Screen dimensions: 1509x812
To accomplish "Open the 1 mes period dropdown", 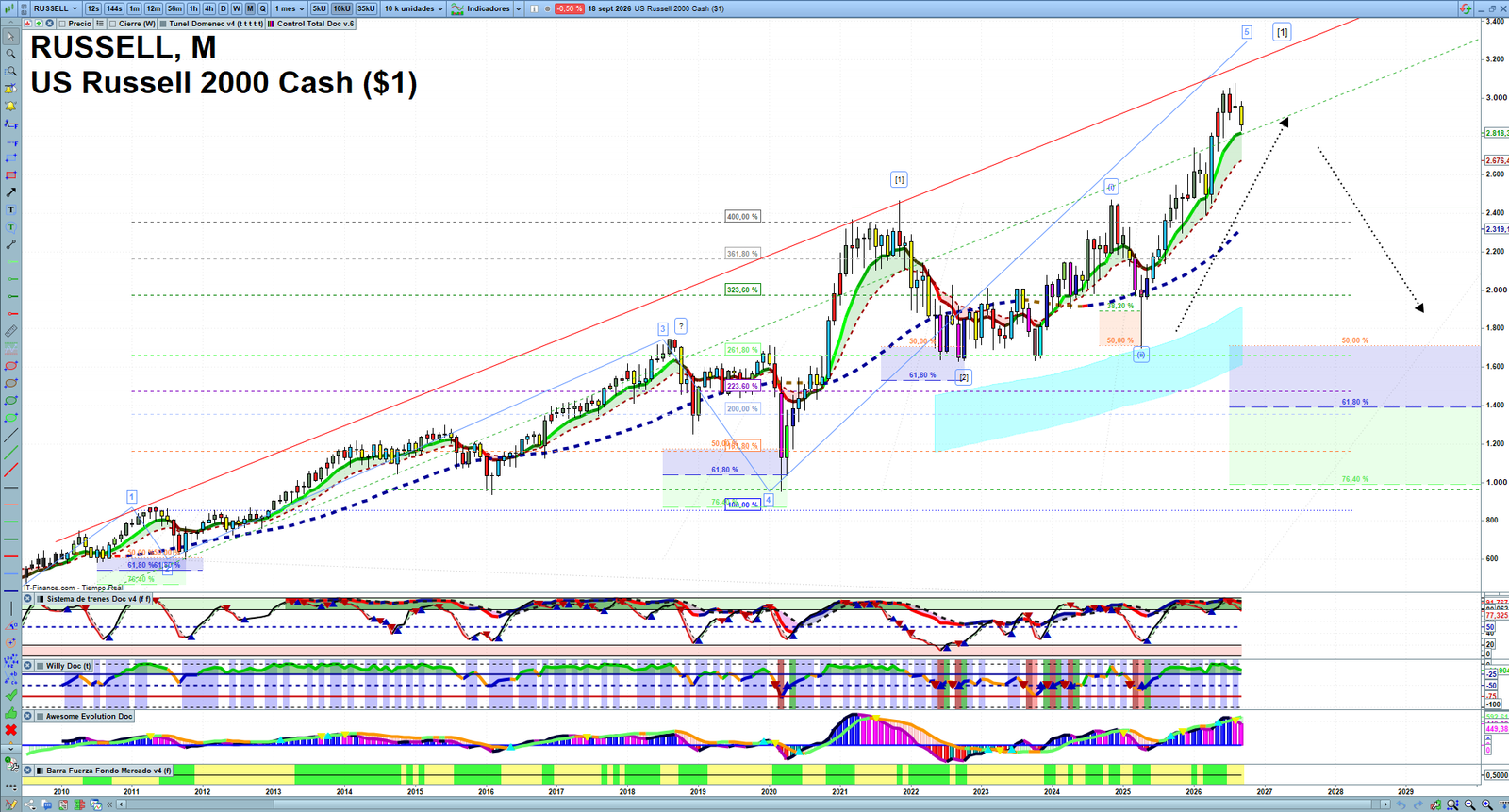I will (x=290, y=8).
